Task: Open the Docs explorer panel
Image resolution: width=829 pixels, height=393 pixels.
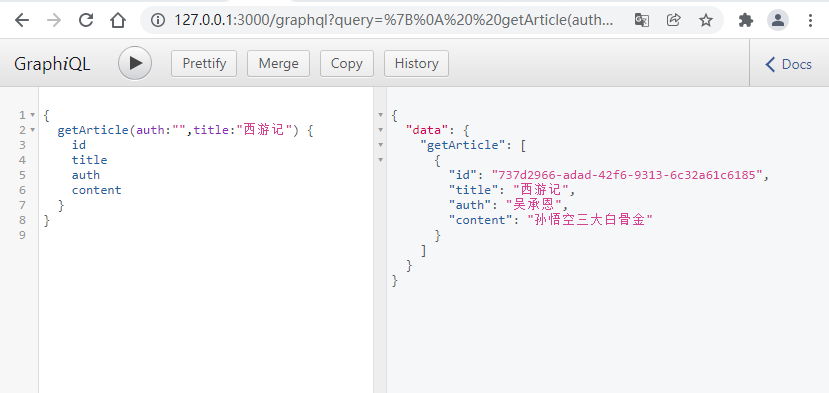Action: click(x=789, y=65)
